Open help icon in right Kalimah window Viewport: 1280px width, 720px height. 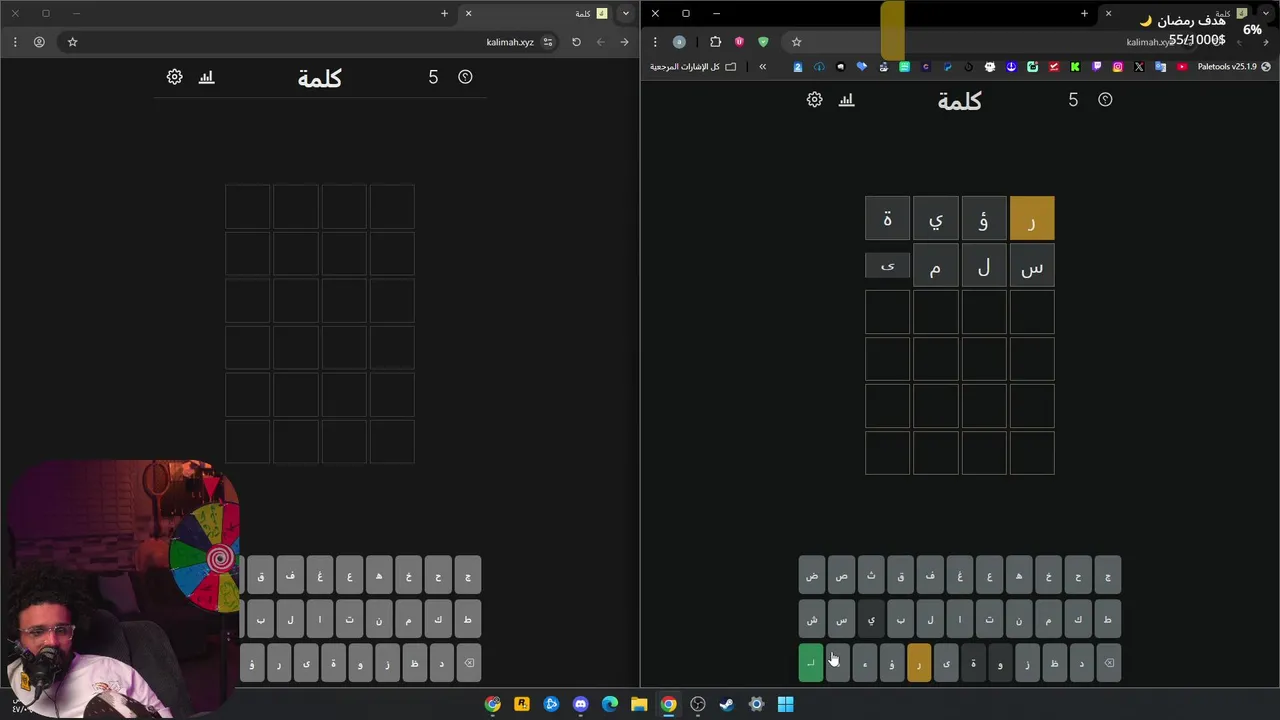[x=1105, y=100]
